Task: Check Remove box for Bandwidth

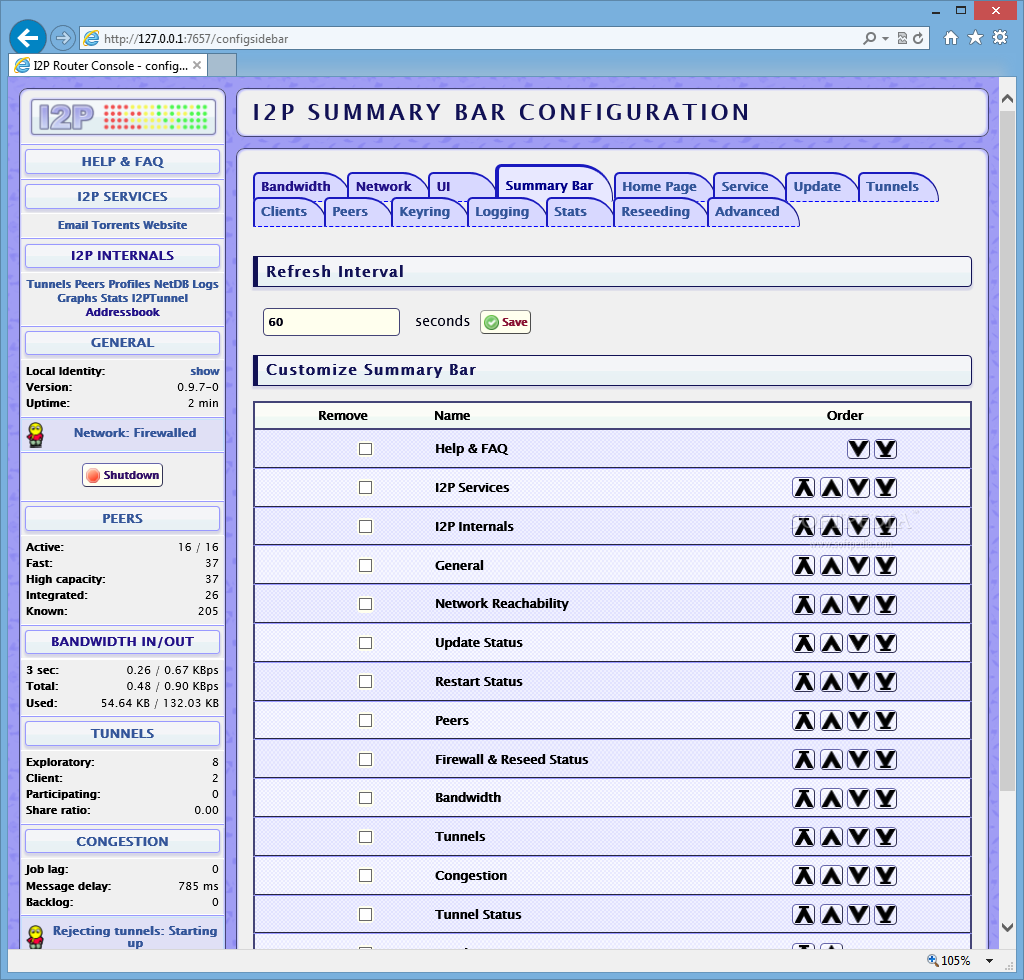Action: (x=366, y=798)
